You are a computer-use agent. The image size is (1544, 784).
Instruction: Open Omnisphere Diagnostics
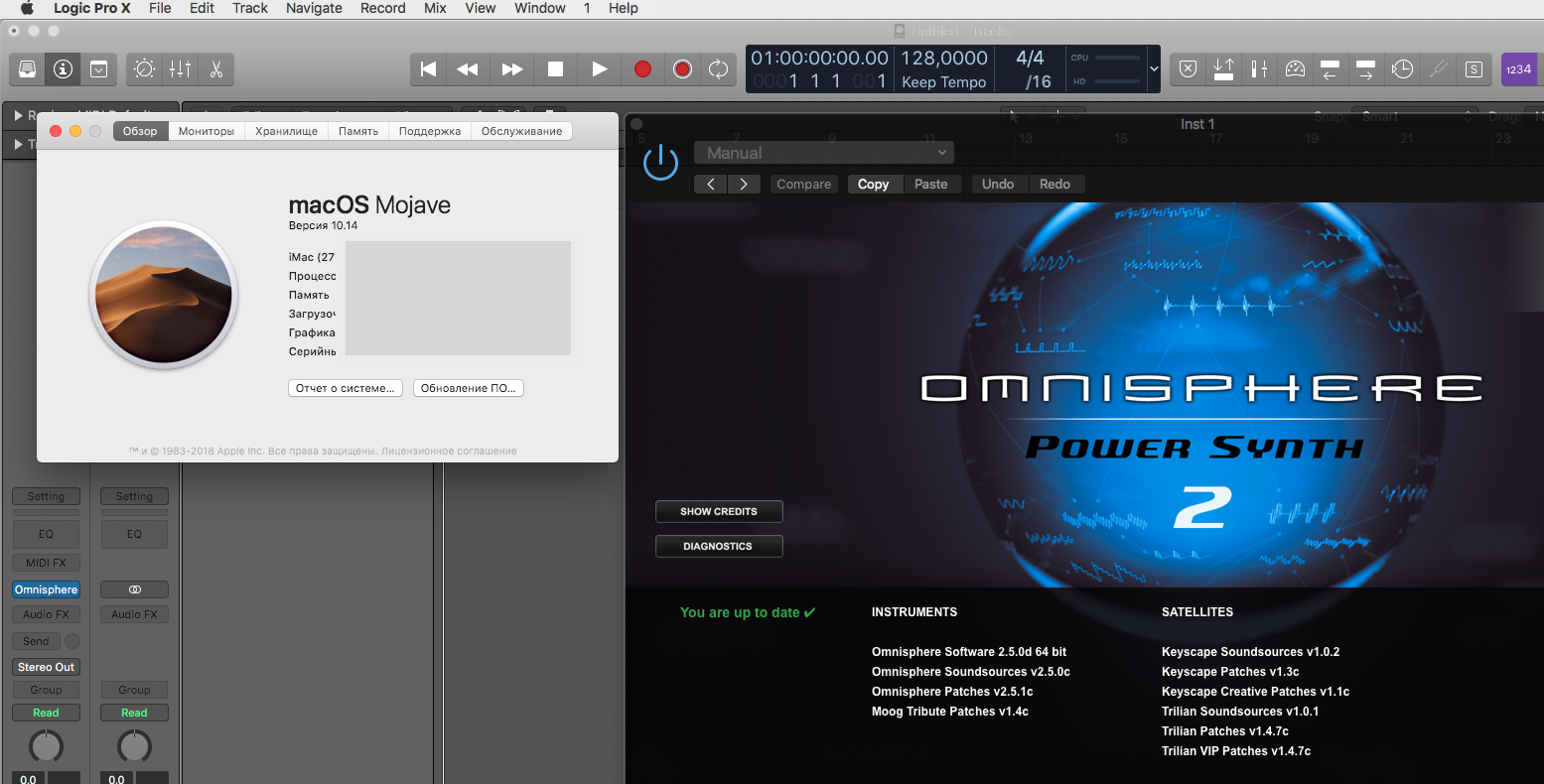[x=719, y=547]
